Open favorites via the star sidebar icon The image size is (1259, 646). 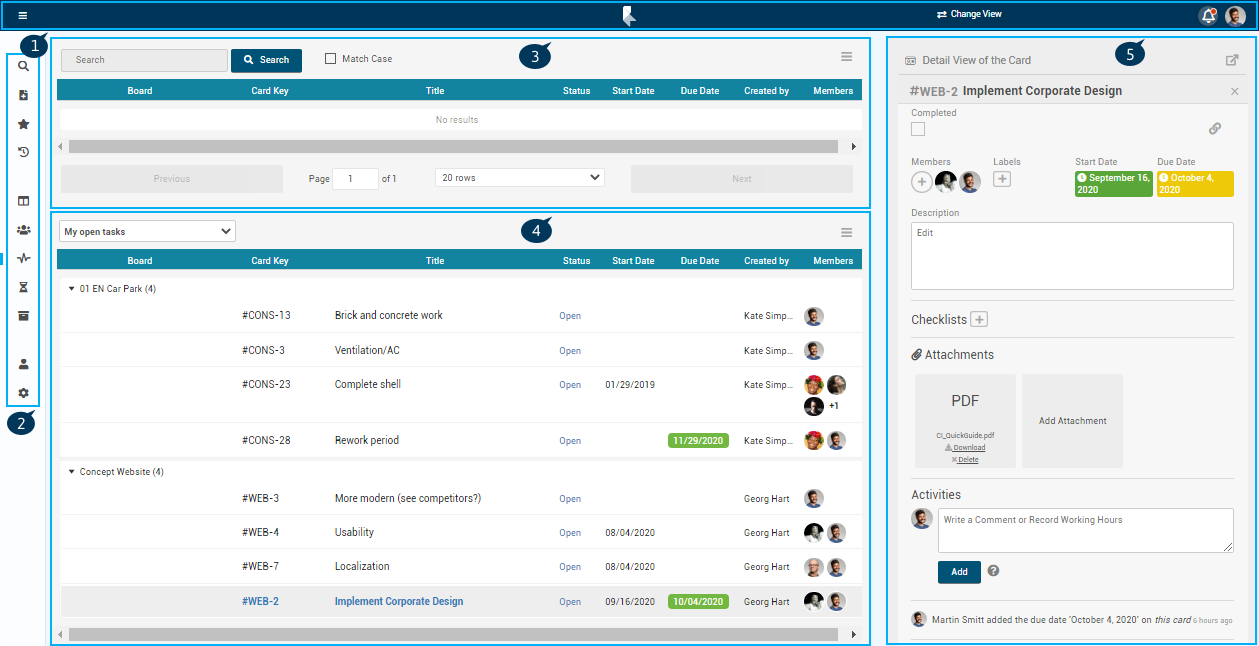click(x=24, y=124)
